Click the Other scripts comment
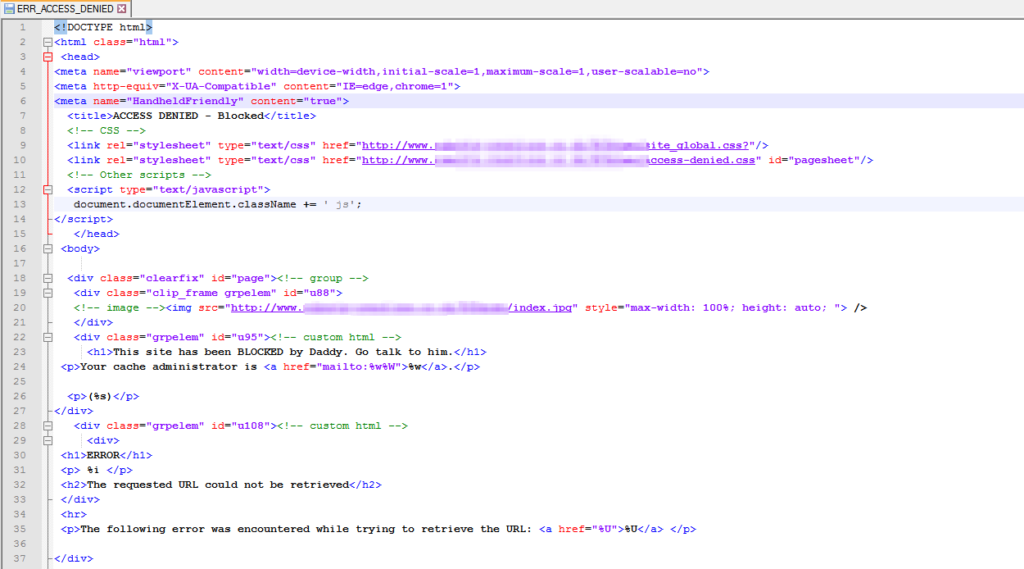Image resolution: width=1024 pixels, height=569 pixels. tap(139, 175)
